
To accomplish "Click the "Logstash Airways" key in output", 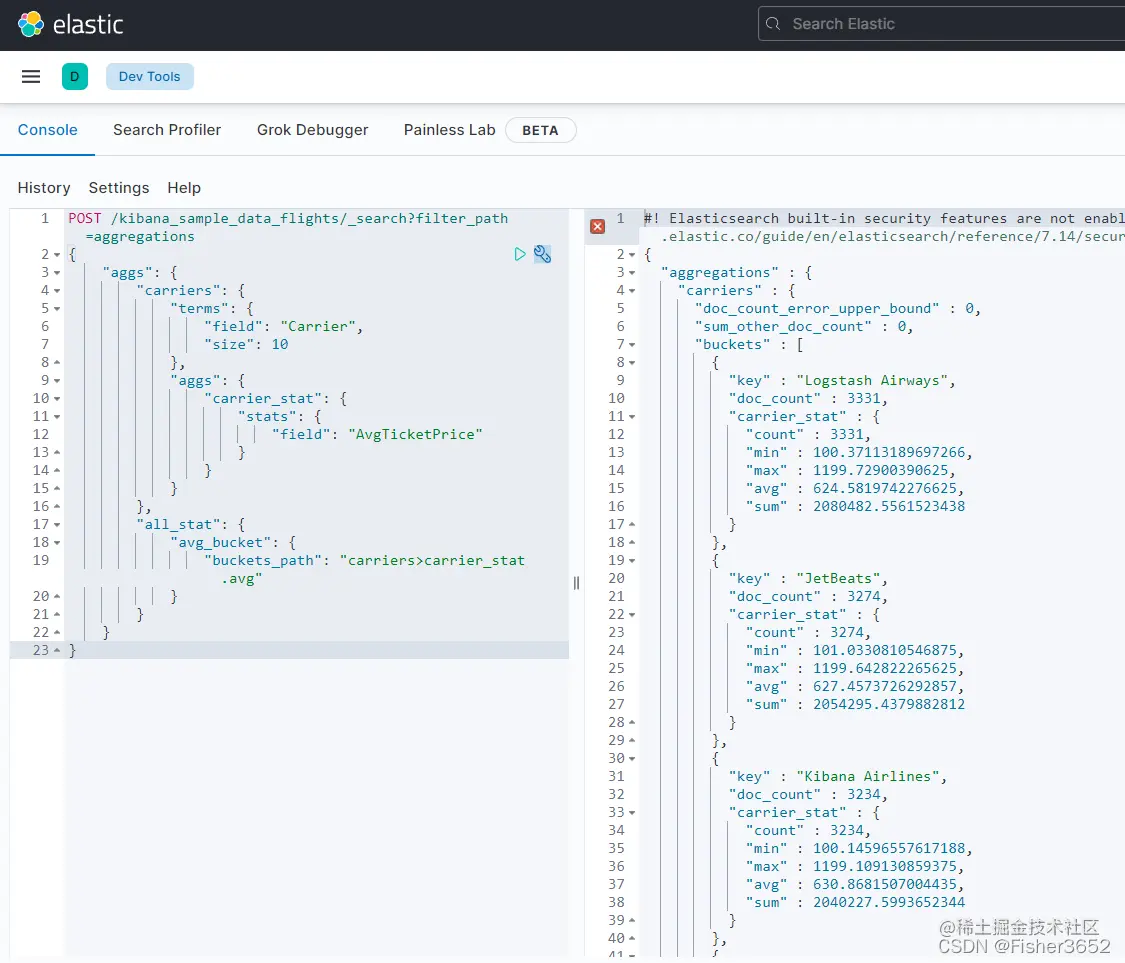I will click(872, 380).
